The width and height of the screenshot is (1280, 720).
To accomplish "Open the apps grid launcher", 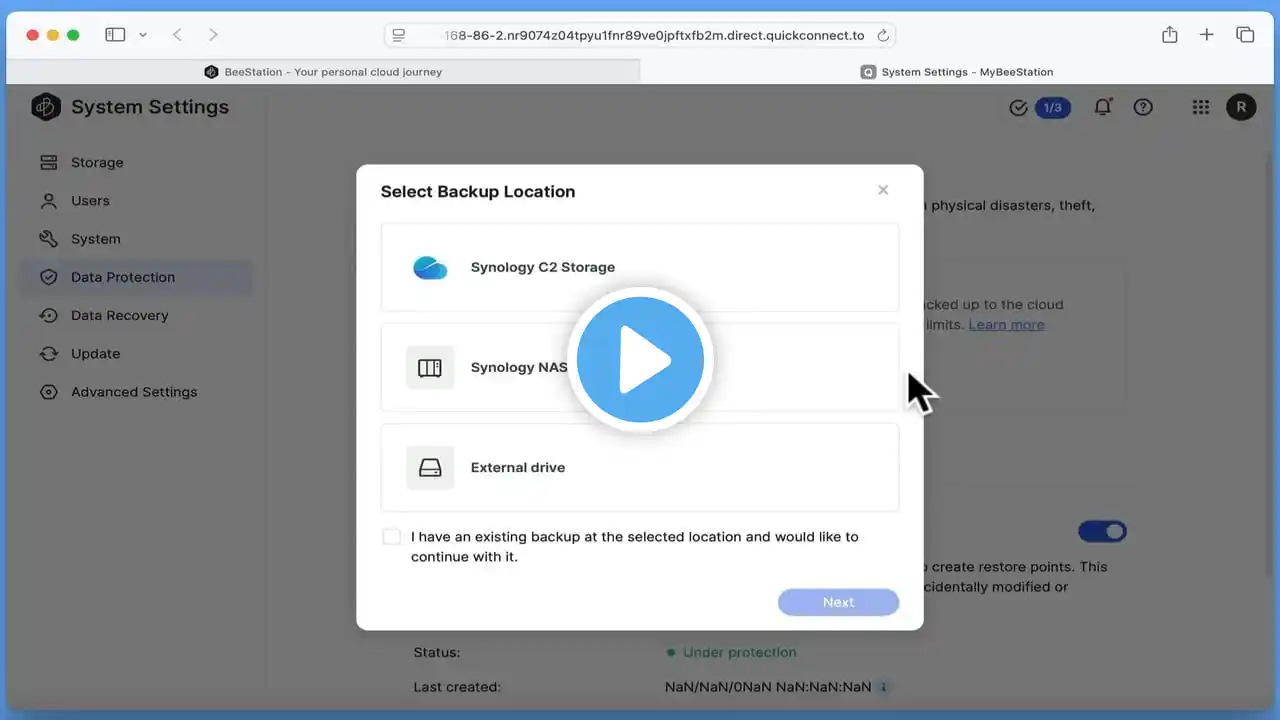I will click(1201, 107).
